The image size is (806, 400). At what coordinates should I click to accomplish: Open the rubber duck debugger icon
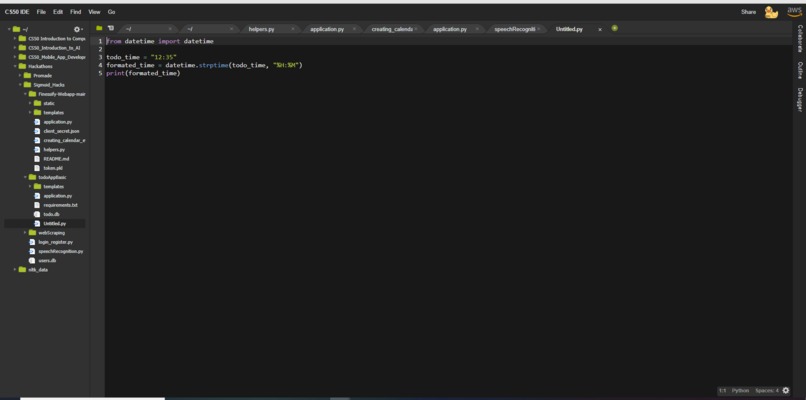[771, 12]
